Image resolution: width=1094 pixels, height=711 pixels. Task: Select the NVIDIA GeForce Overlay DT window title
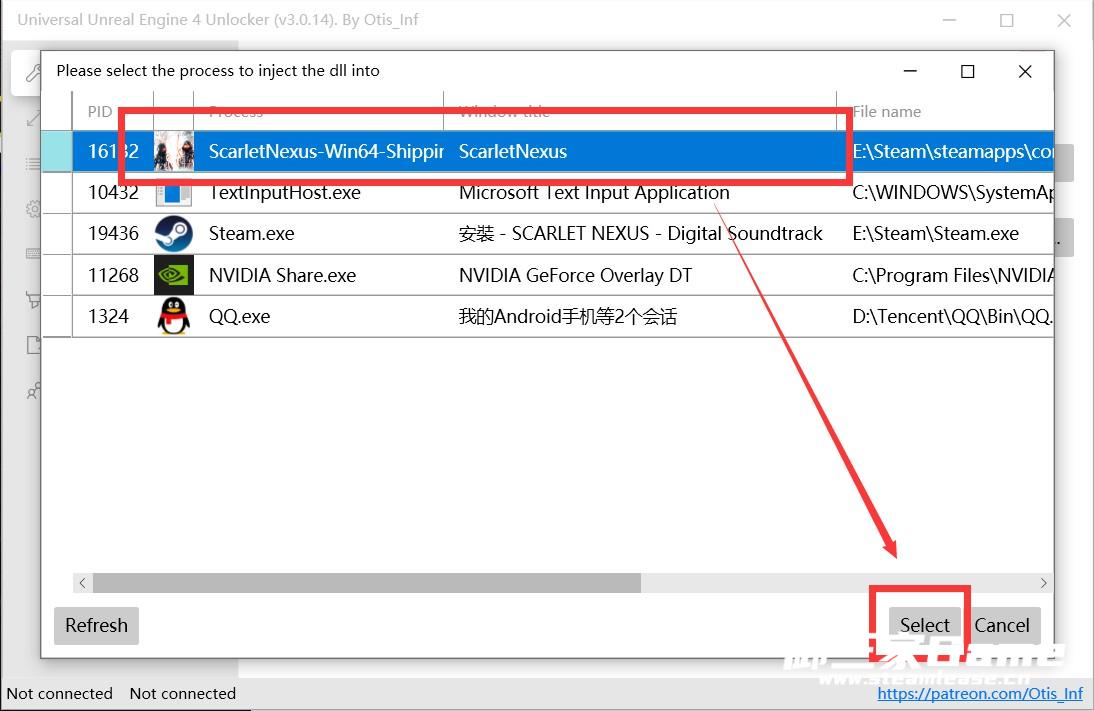(x=575, y=275)
